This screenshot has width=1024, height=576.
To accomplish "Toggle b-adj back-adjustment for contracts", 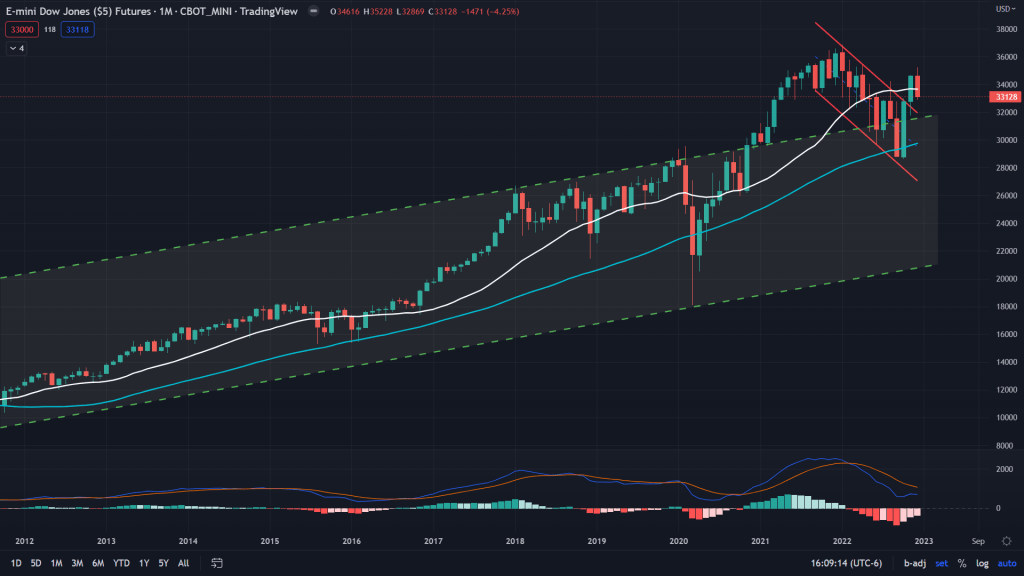I will [x=914, y=563].
